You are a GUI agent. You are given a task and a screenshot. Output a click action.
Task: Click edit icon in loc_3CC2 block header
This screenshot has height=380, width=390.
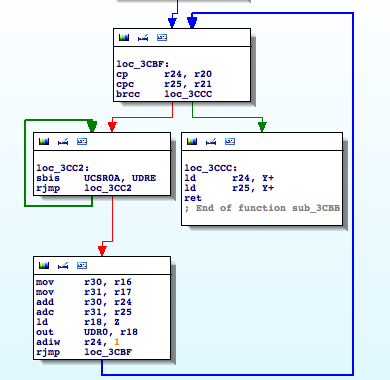click(63, 142)
